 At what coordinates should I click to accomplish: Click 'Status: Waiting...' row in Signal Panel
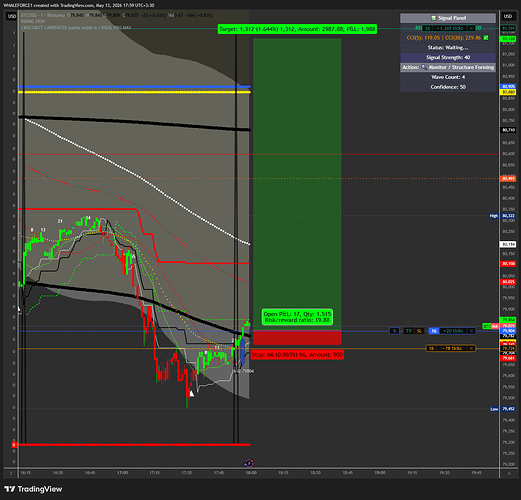click(448, 47)
